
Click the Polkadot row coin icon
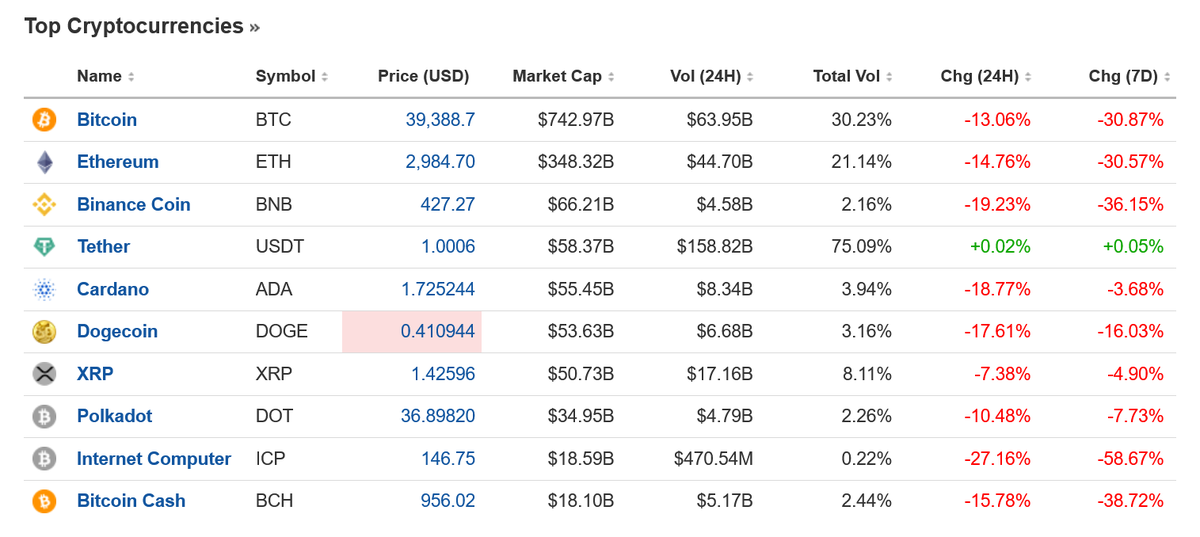pyautogui.click(x=44, y=416)
